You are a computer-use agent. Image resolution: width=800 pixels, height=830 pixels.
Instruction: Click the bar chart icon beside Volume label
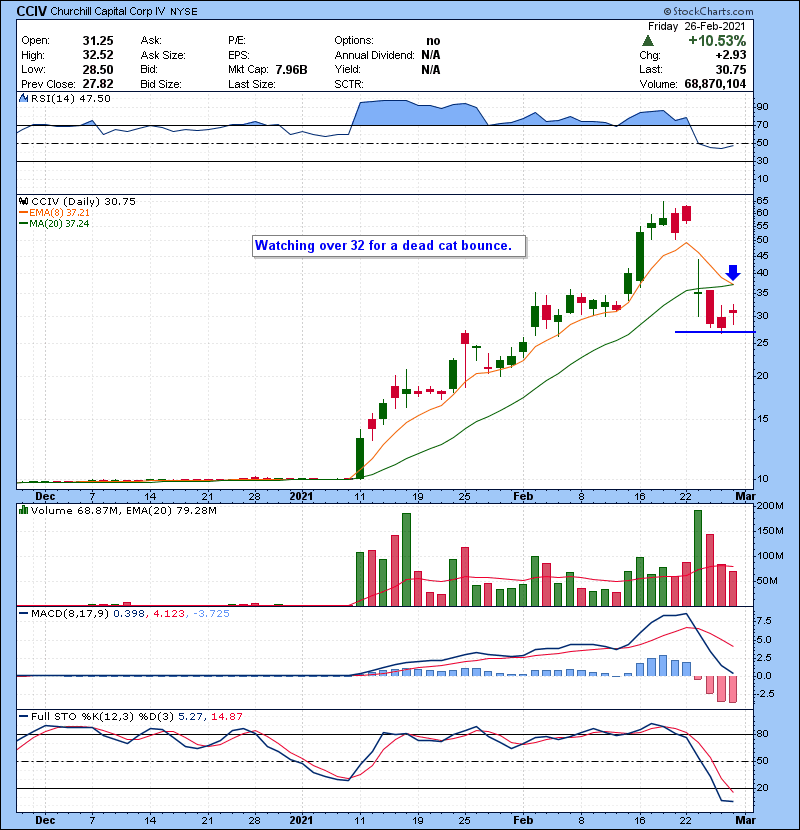pos(23,510)
